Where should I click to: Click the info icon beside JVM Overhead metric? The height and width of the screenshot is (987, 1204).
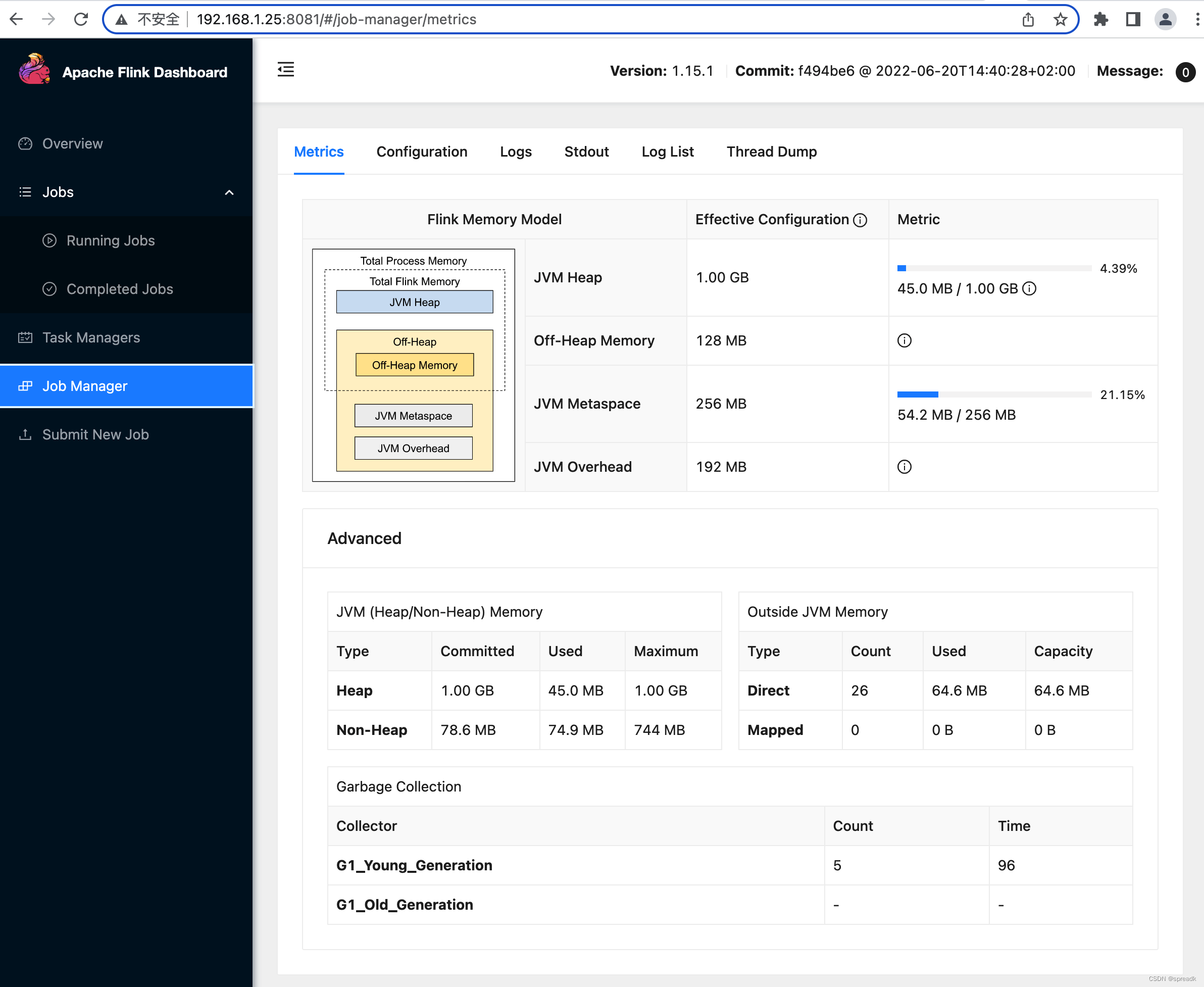[905, 467]
